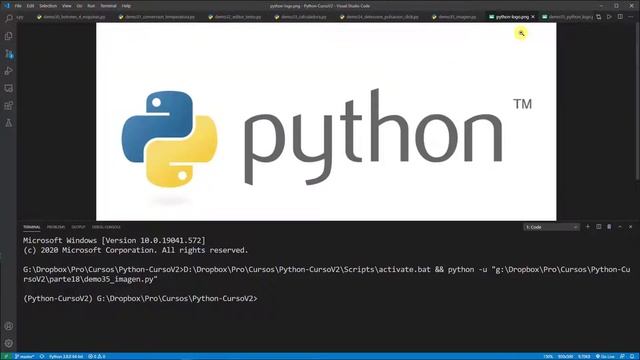Click the Python logo image preview
This screenshot has width=640, height=360.
326,122
